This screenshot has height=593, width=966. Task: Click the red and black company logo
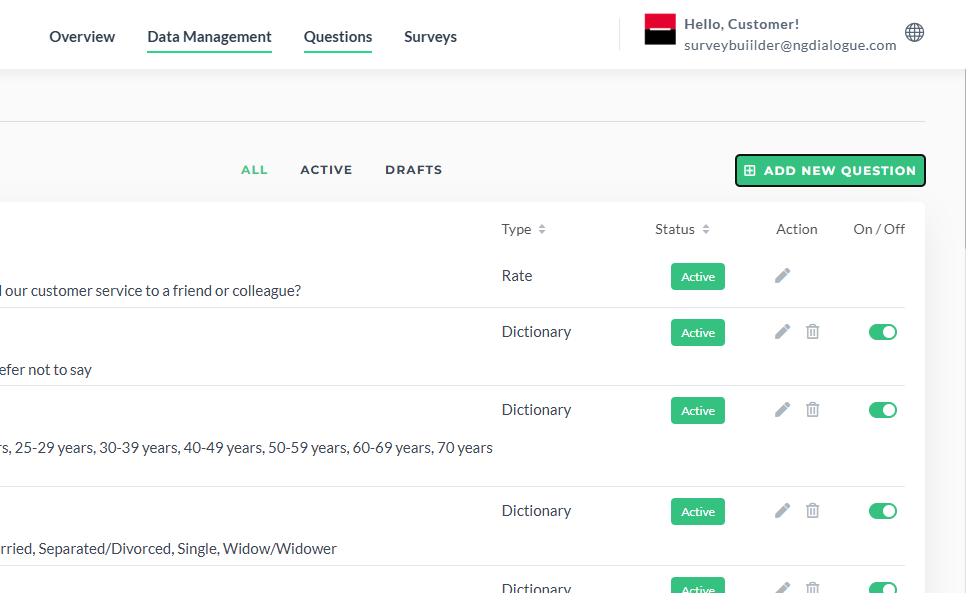660,29
